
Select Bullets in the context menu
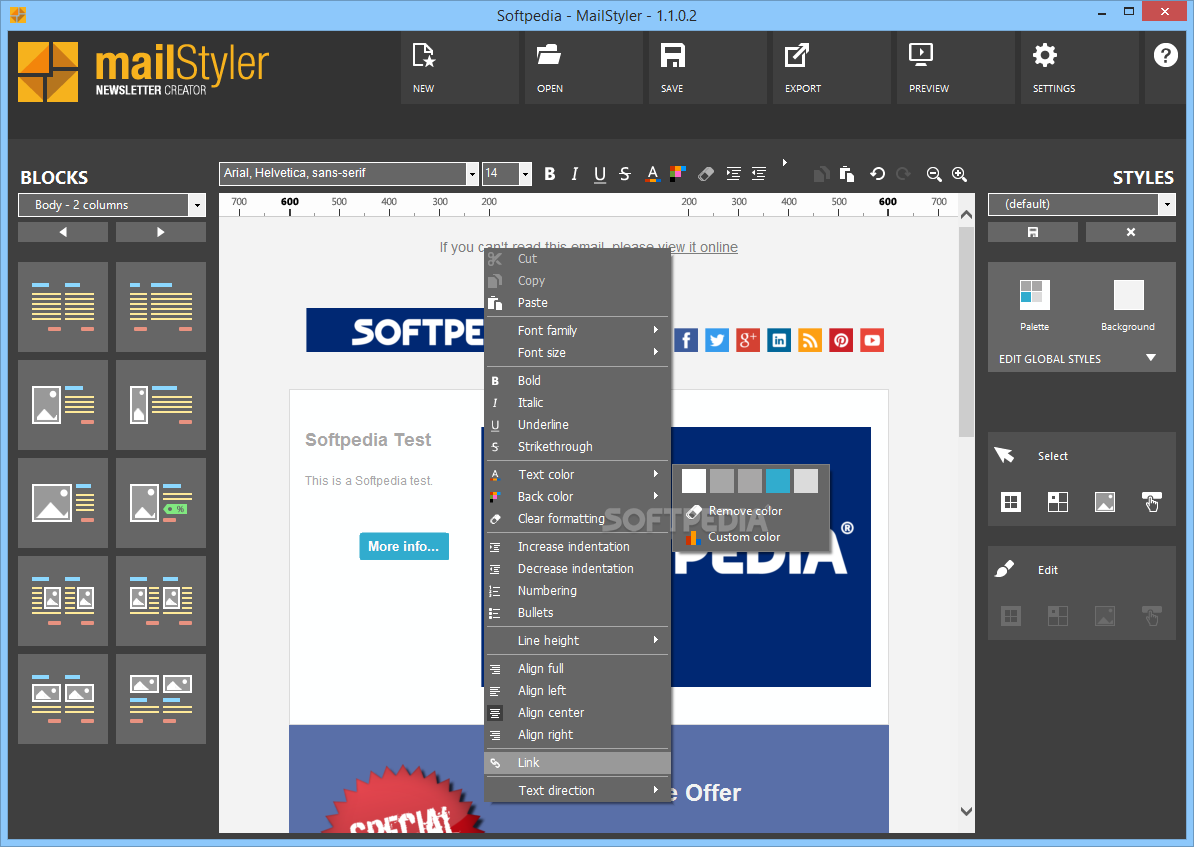coord(578,613)
